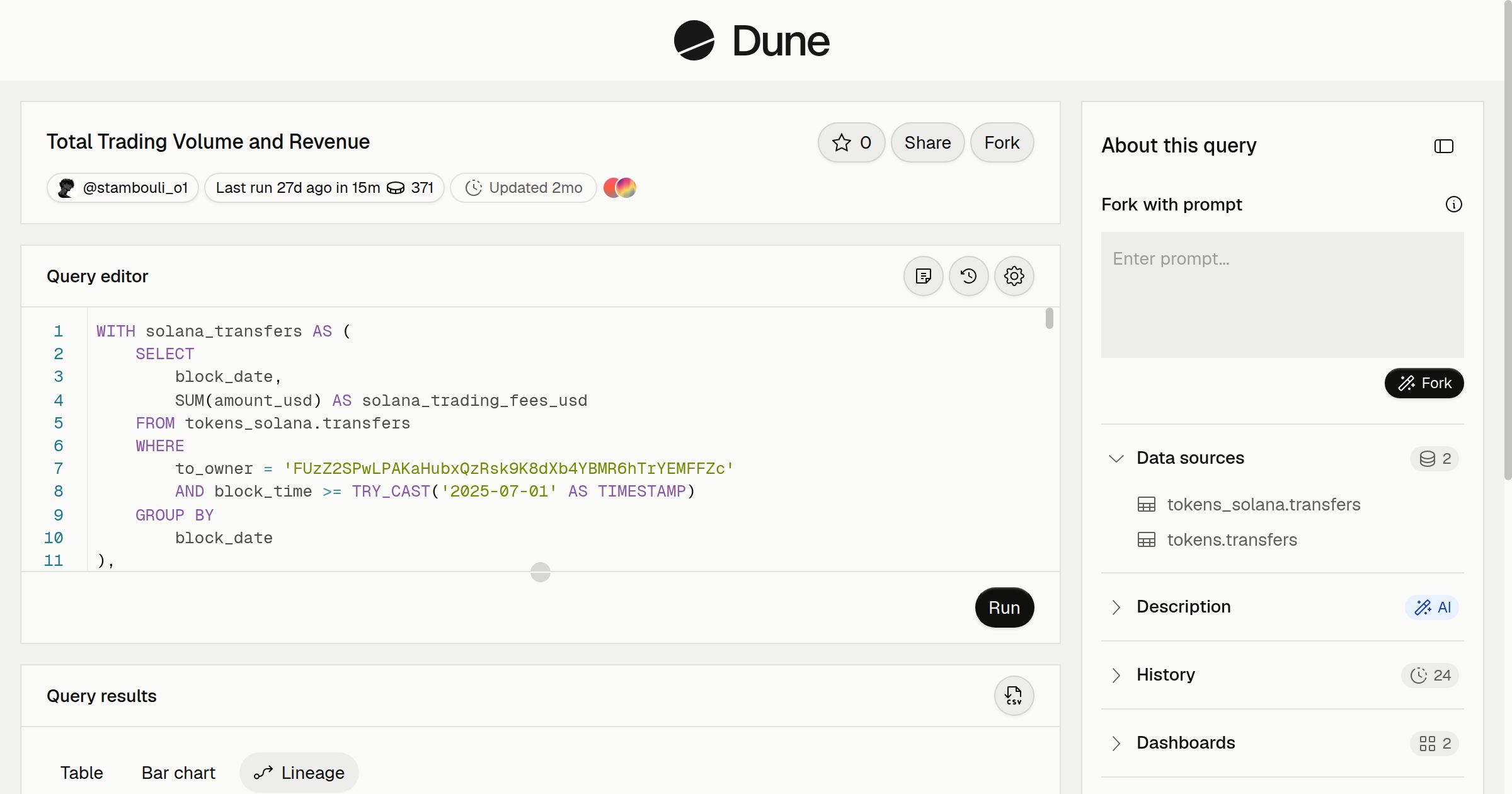Click the History count badge showing 24

pos(1429,676)
